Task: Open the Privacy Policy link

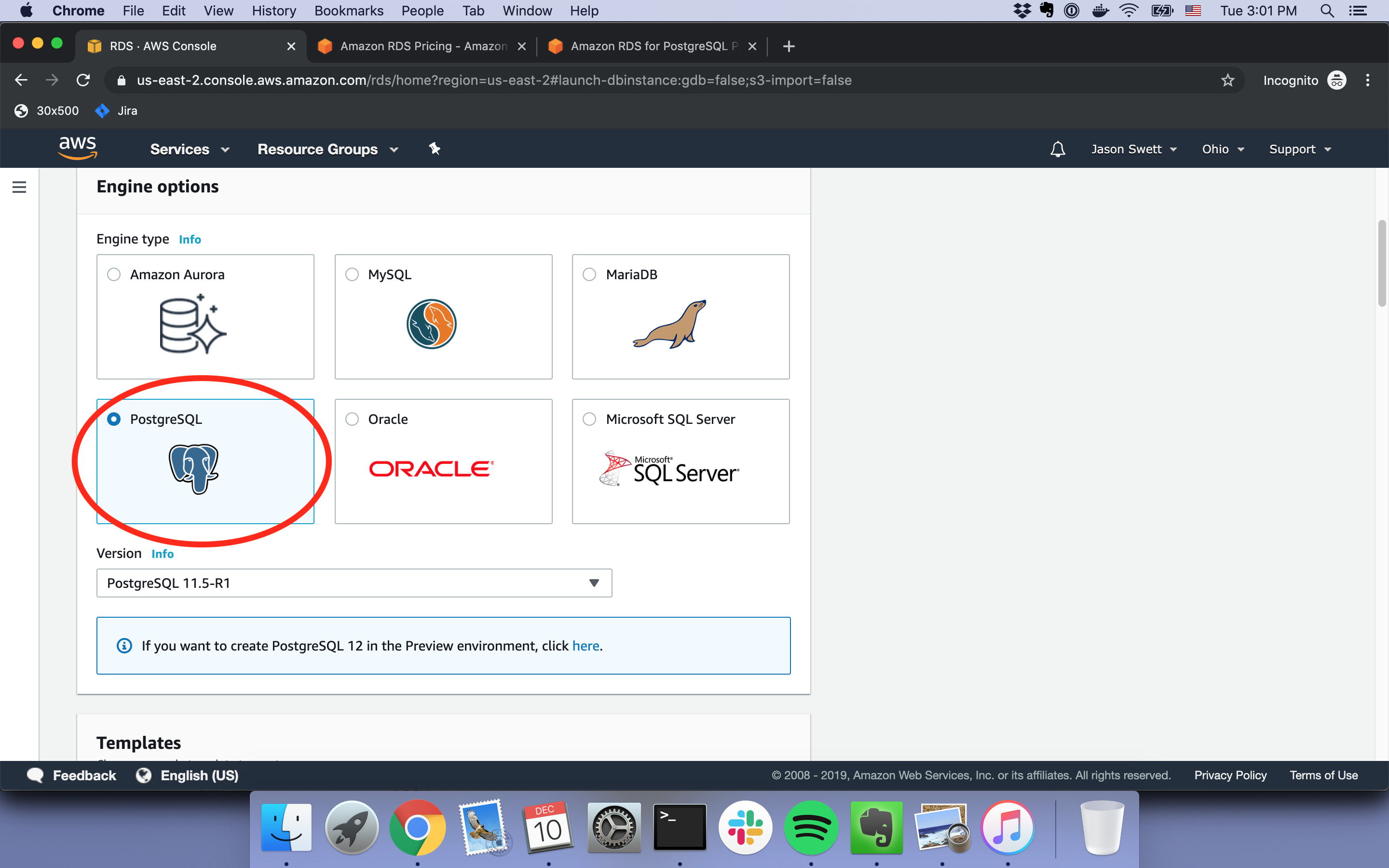Action: [1231, 775]
